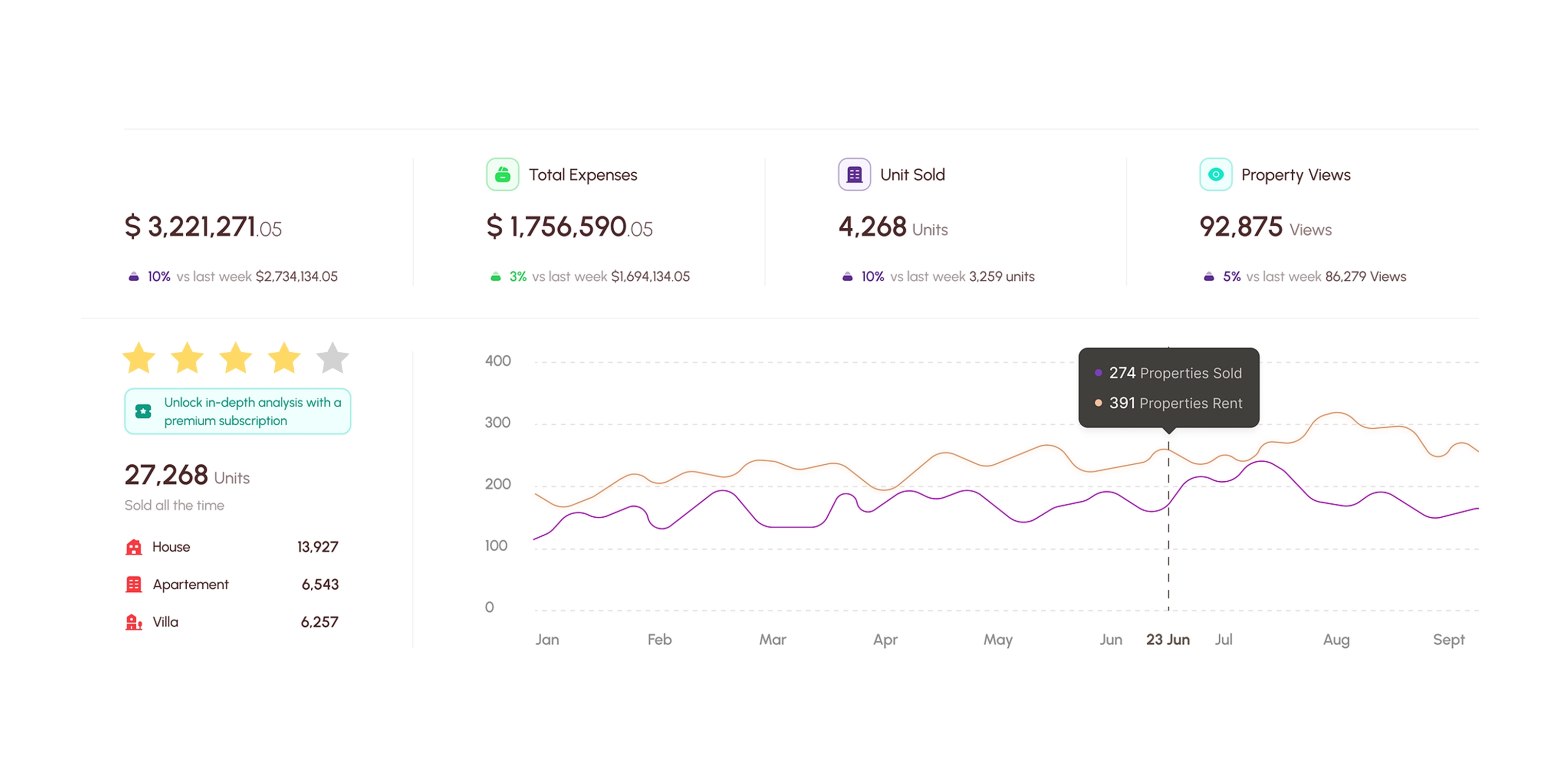The height and width of the screenshot is (781, 1568).
Task: Select the Mar label on chart axis
Action: click(773, 639)
